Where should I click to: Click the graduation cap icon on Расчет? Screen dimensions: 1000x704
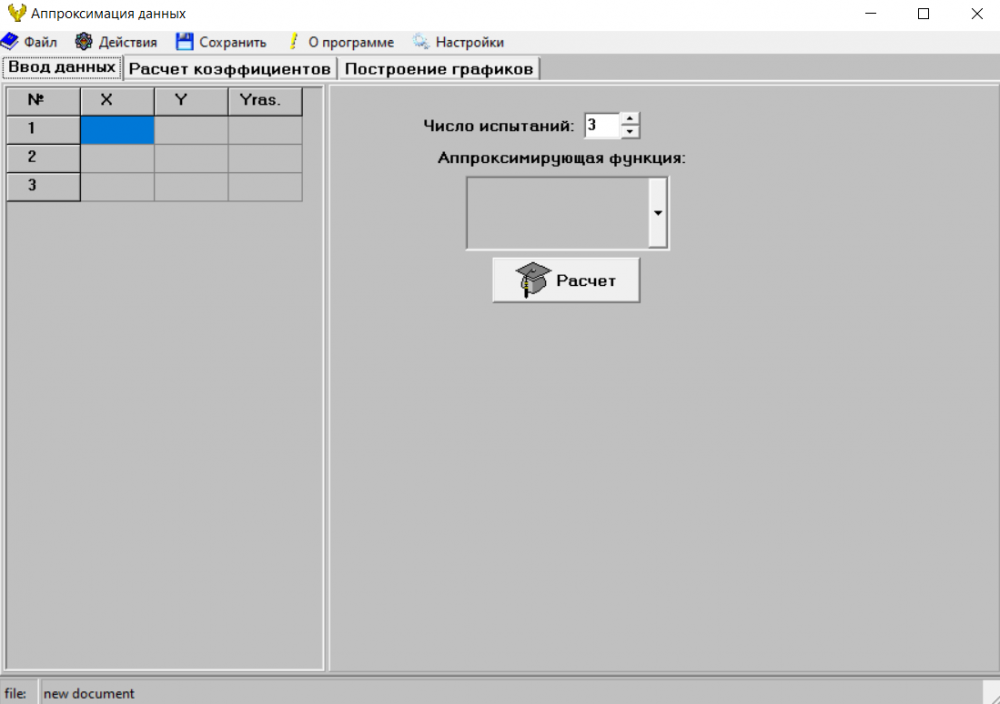[533, 280]
